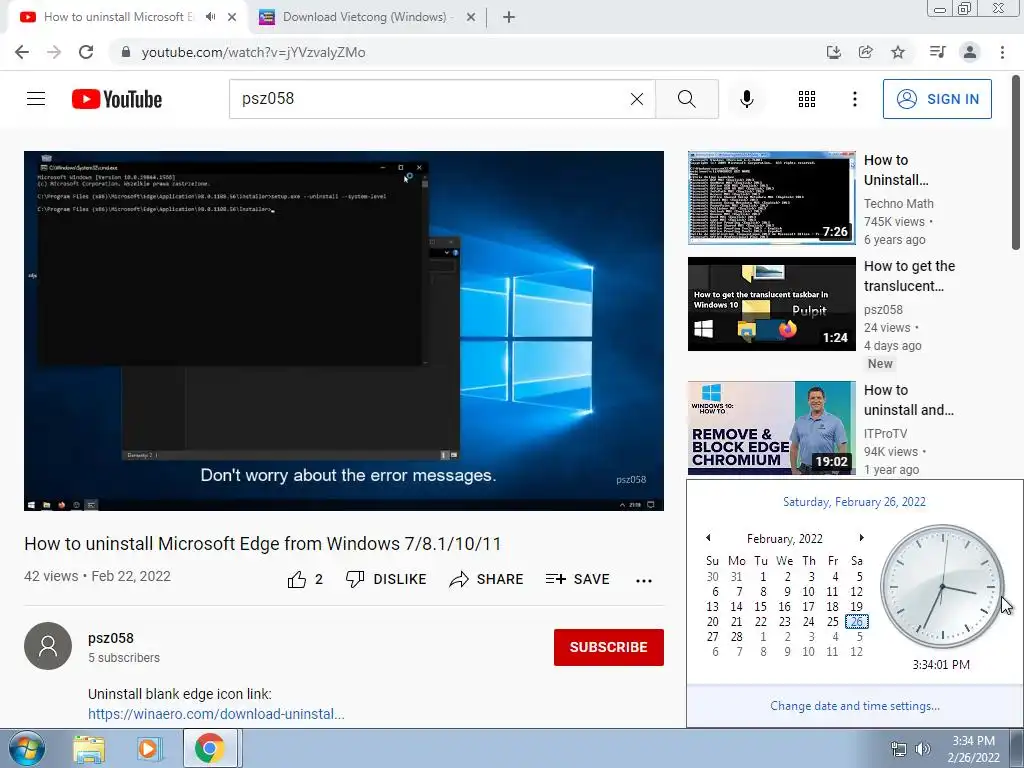1024x768 pixels.
Task: Mute the tab via speaker icon
Action: [210, 17]
